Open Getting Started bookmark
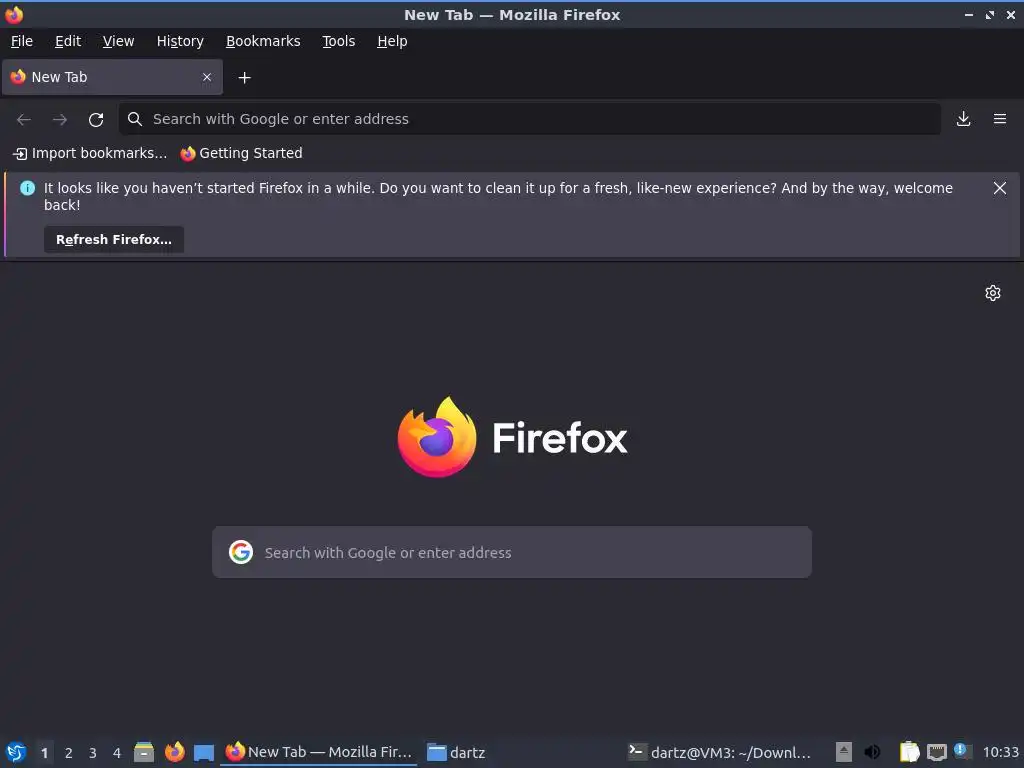The image size is (1024, 768). point(242,153)
